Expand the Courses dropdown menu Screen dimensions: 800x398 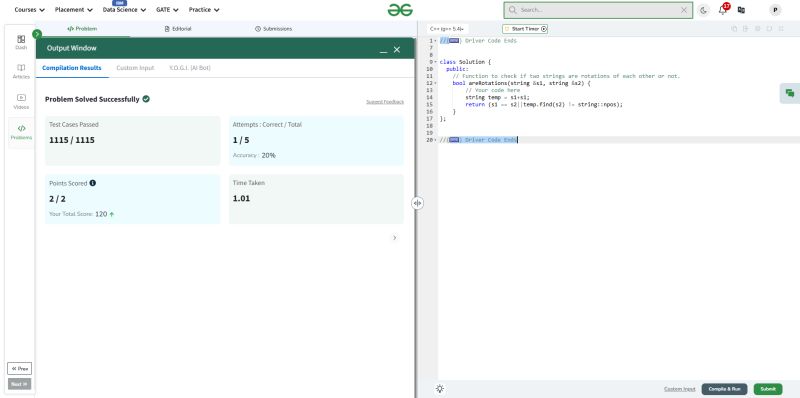pyautogui.click(x=30, y=10)
